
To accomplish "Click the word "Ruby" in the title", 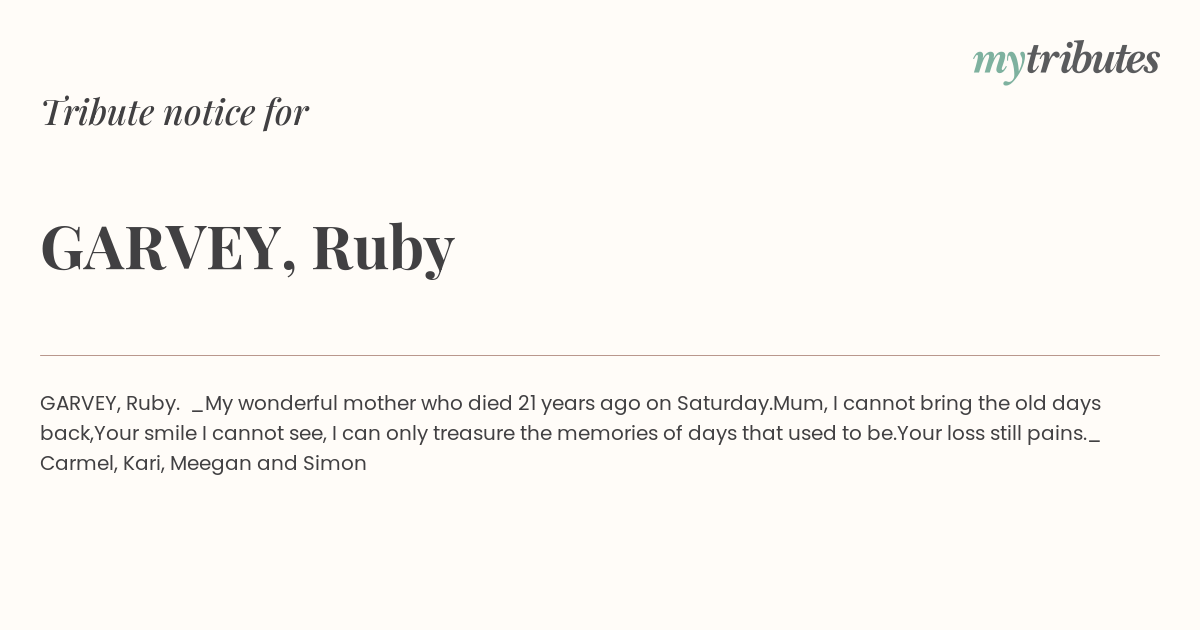I will tap(383, 248).
